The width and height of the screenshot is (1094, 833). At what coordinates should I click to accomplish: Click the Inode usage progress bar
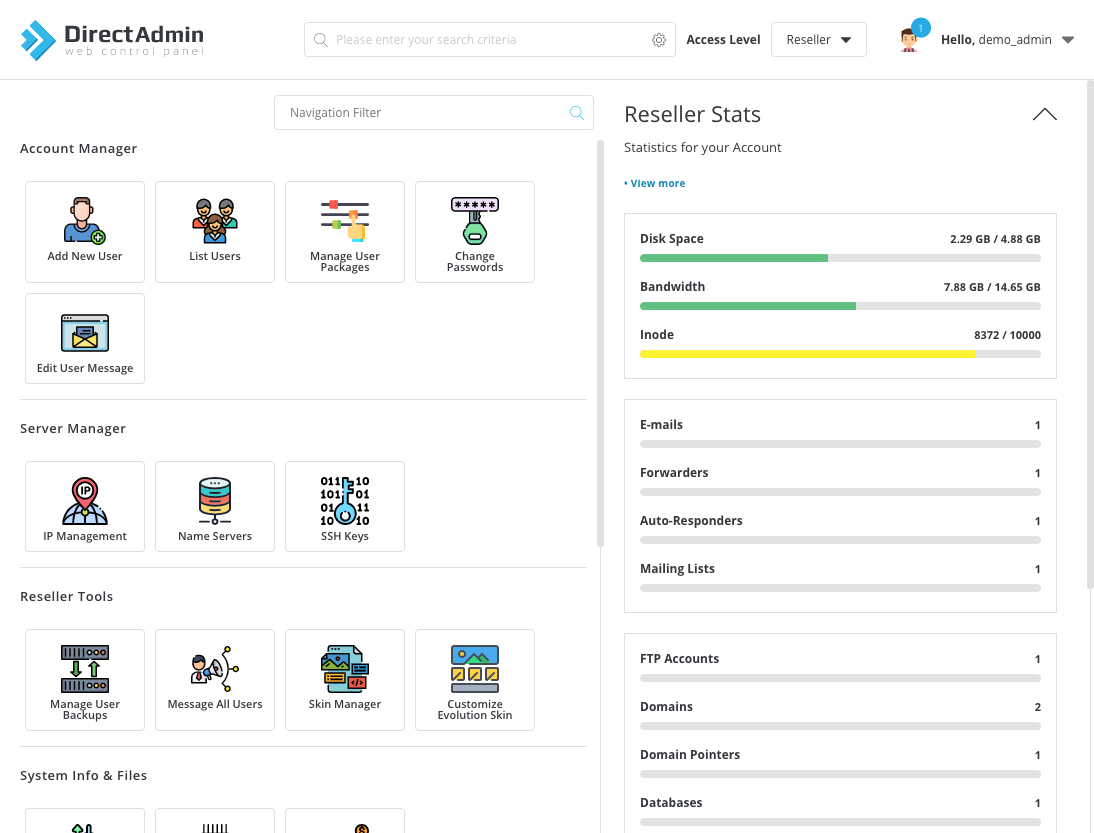point(840,353)
